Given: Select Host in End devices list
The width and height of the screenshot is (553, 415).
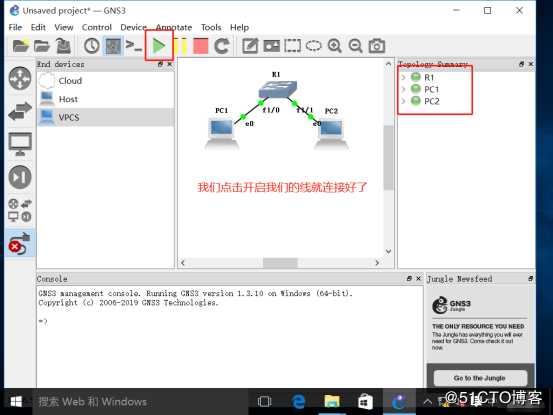Looking at the screenshot, I should [106, 99].
